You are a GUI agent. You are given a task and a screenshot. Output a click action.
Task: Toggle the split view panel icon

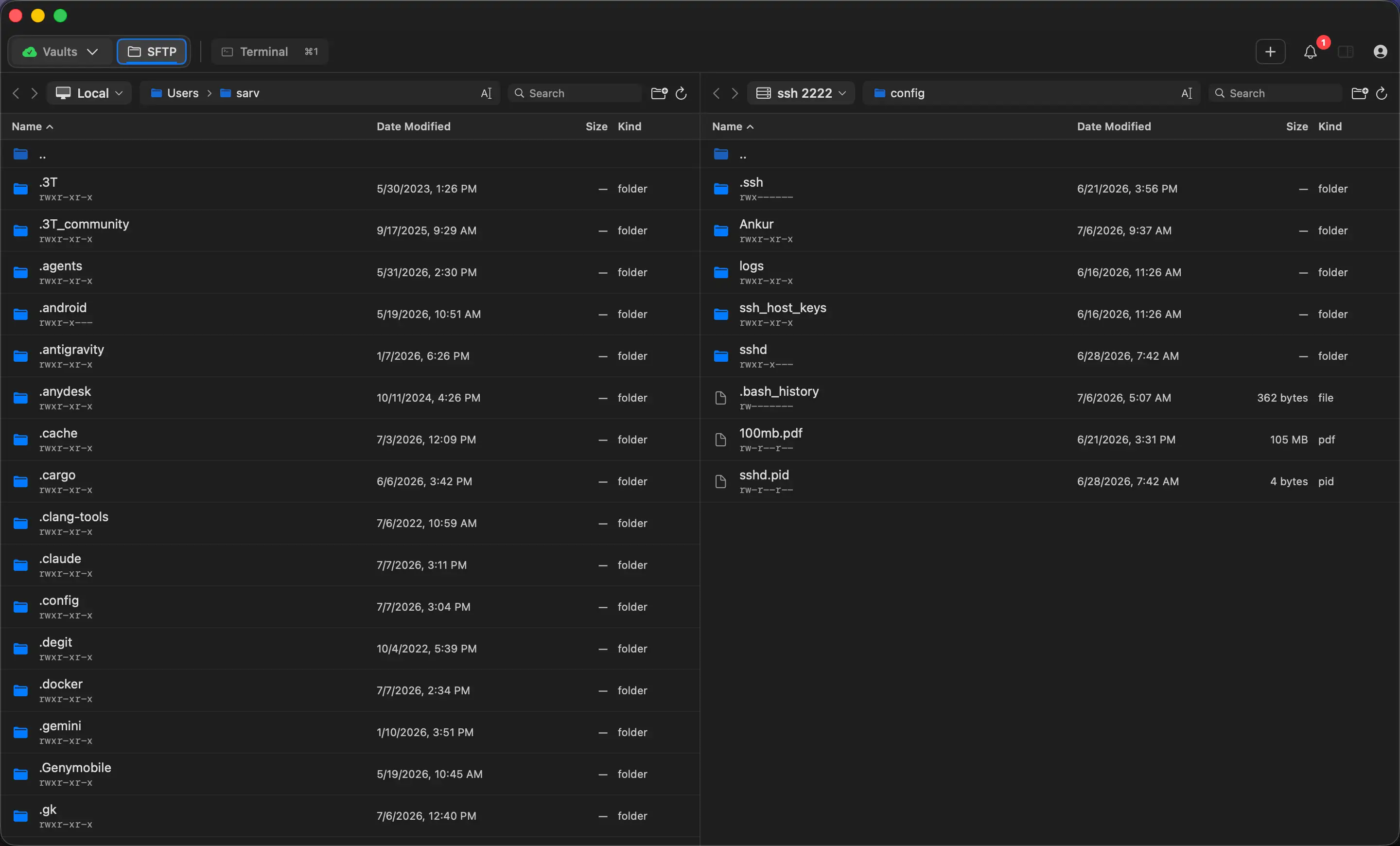[1345, 52]
